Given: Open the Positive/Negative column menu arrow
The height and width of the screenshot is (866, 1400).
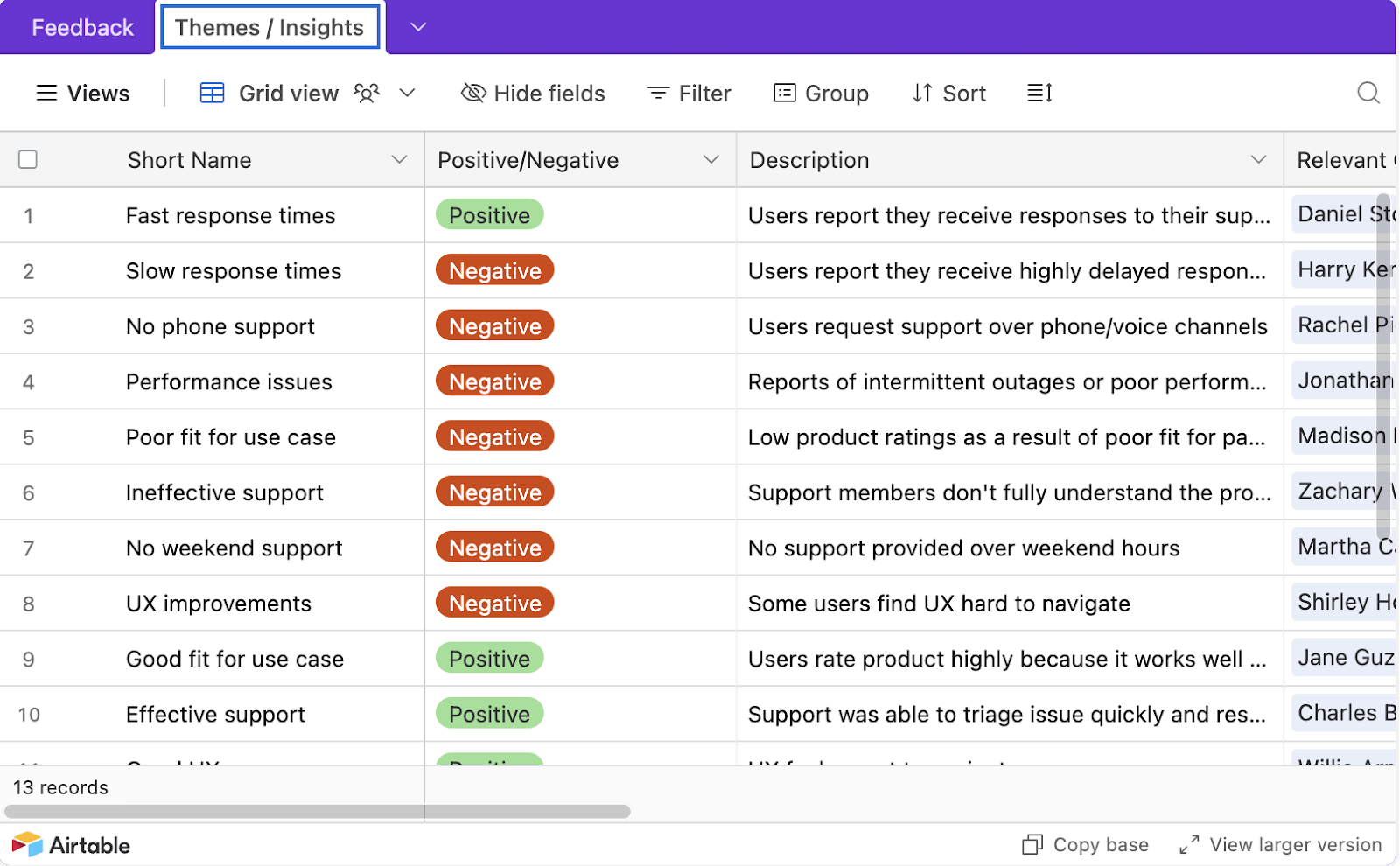Looking at the screenshot, I should click(711, 159).
